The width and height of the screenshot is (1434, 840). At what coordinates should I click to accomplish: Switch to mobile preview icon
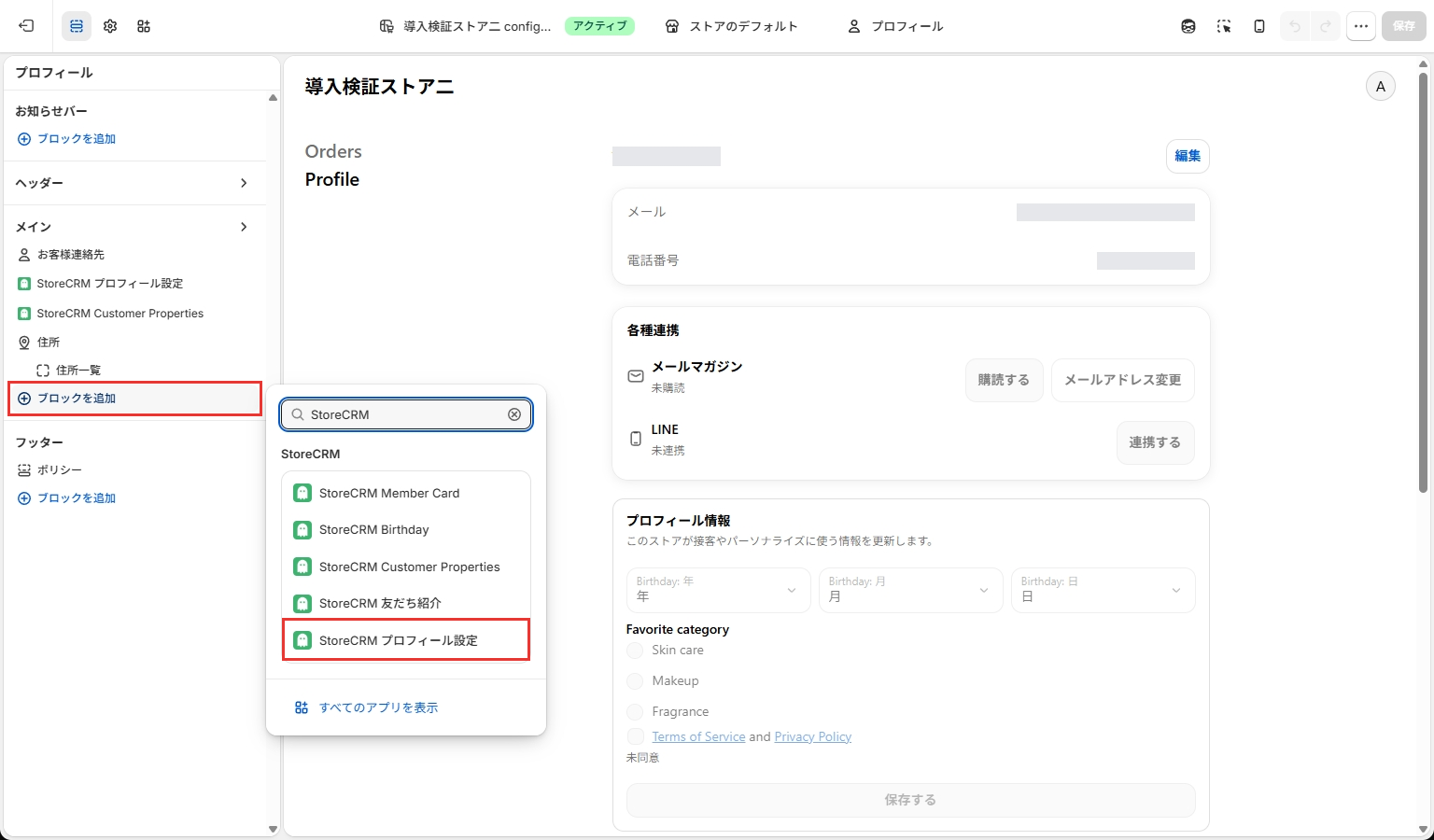click(1259, 26)
